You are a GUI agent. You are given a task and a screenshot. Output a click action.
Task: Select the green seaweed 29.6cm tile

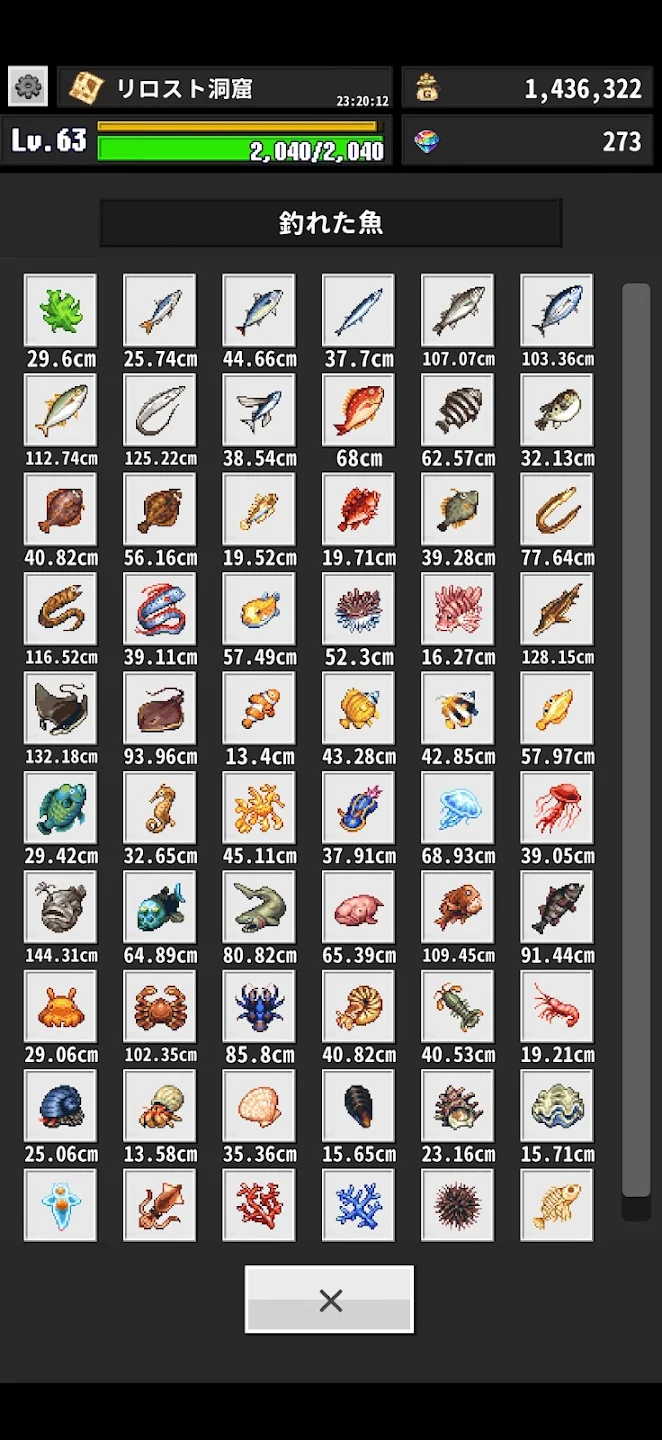coord(60,311)
